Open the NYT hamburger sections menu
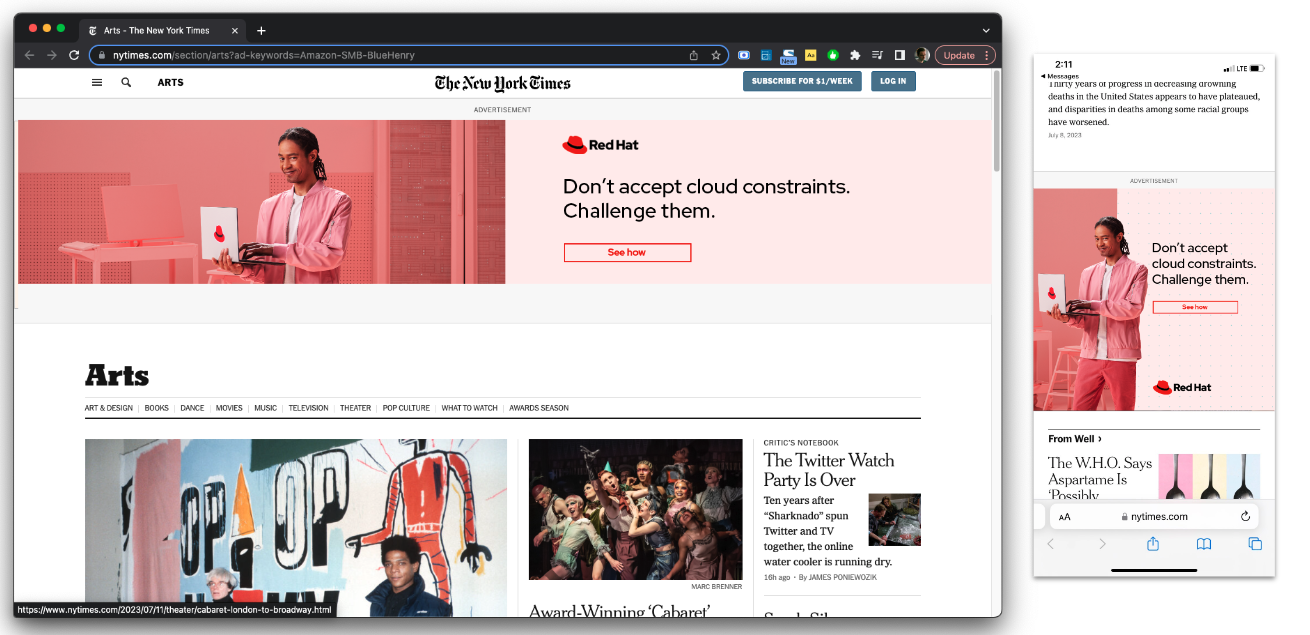 [x=97, y=82]
